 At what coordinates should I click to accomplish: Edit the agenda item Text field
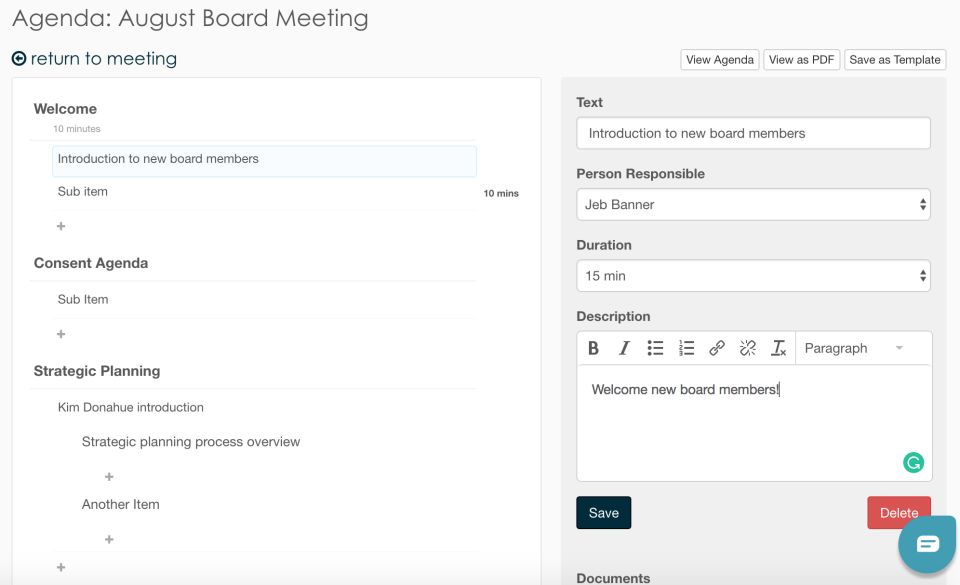pos(753,132)
